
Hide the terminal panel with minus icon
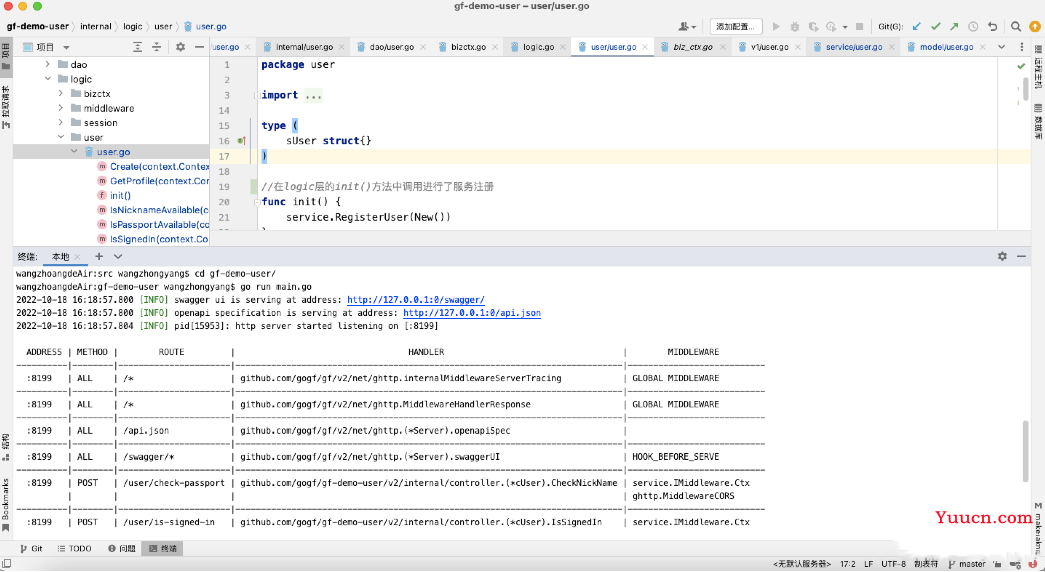coord(1021,256)
